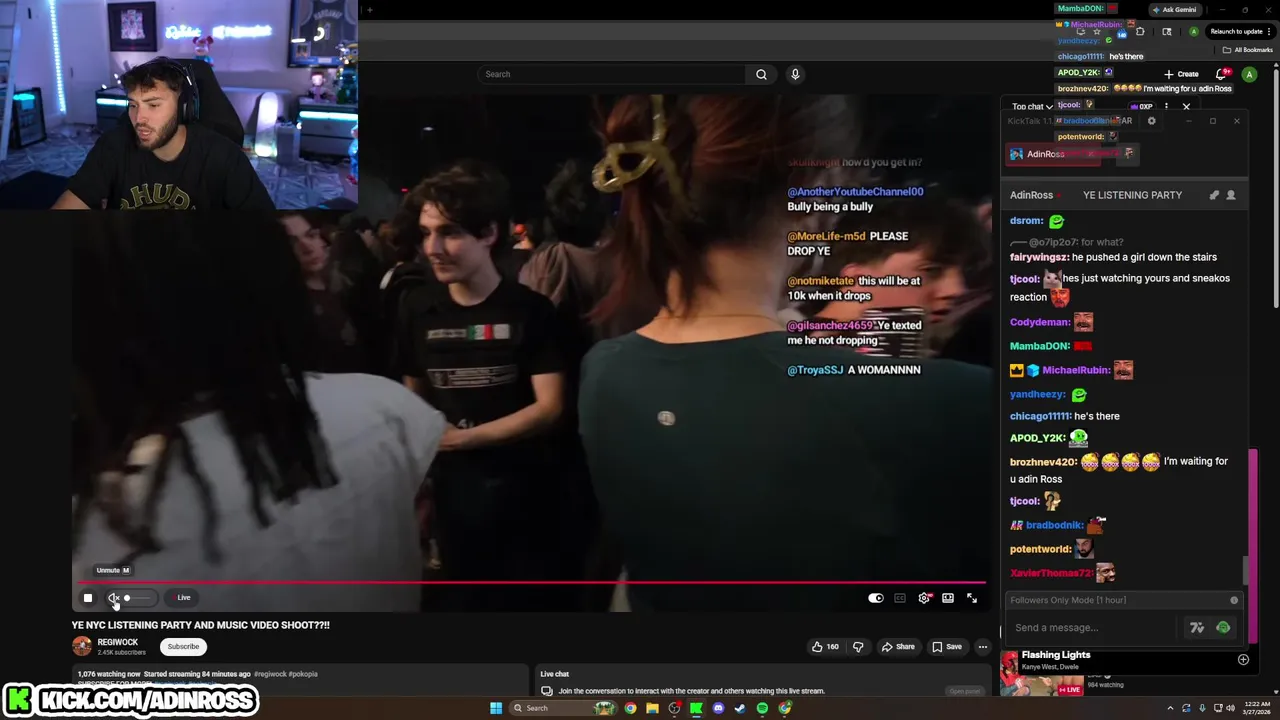This screenshot has height=720, width=1280.
Task: Enter fullscreen in the YouTube player
Action: [972, 598]
